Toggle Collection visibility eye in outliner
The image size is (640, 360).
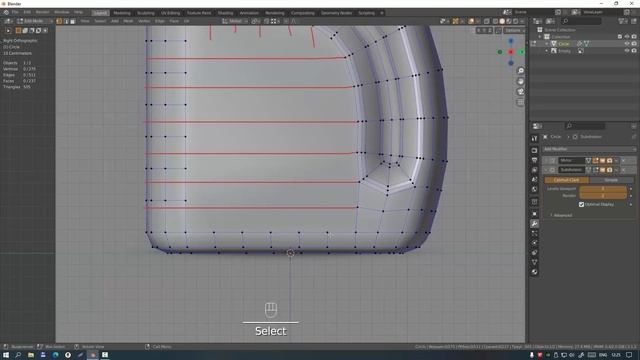627,37
